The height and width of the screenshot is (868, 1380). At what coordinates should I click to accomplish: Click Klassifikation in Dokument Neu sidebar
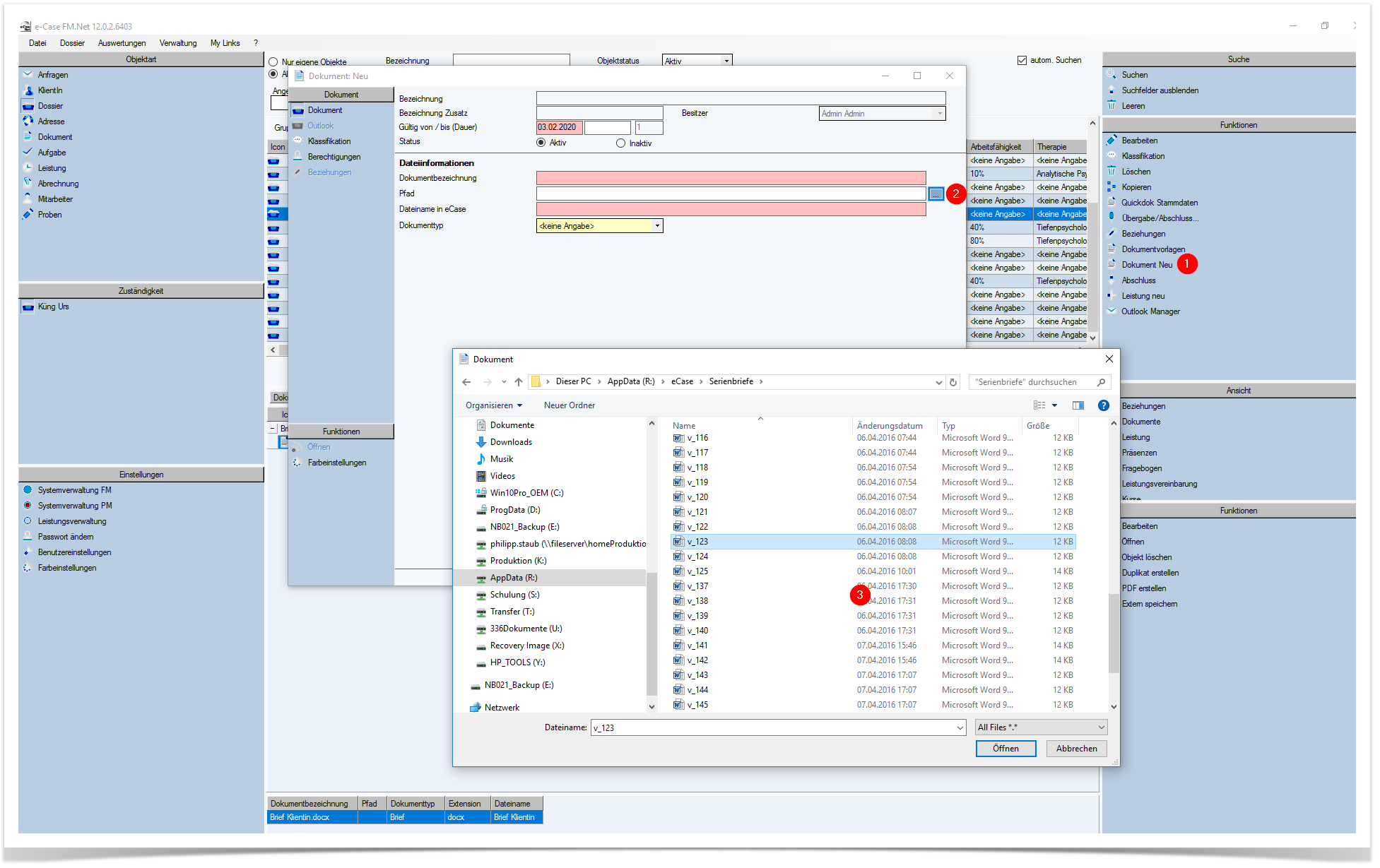point(329,141)
